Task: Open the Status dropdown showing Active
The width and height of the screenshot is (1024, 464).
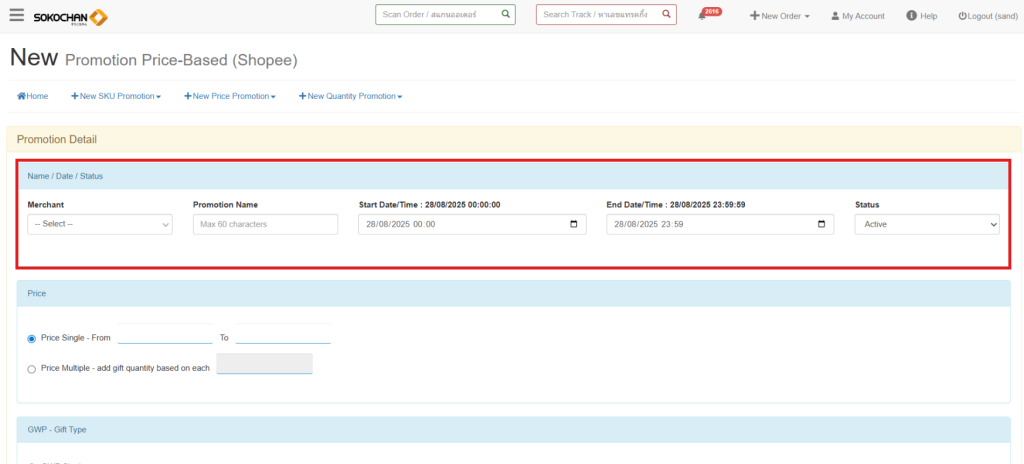Action: pos(926,224)
